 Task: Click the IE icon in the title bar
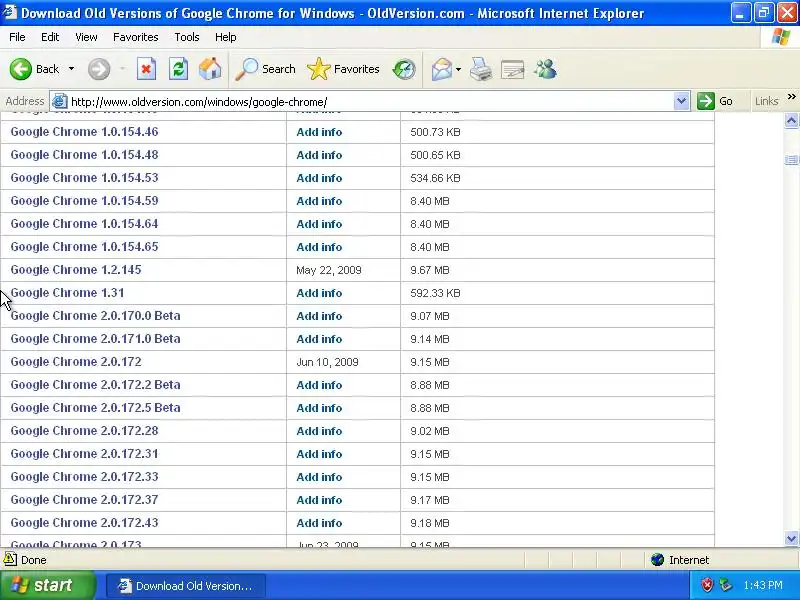9,12
